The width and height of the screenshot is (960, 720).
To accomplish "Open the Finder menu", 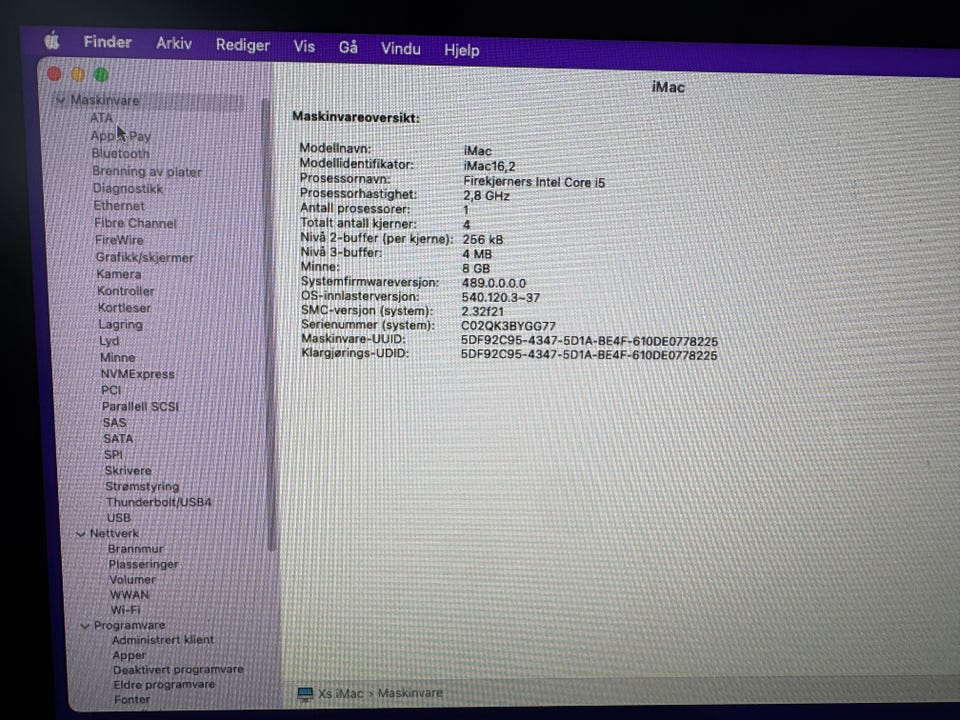I will tap(108, 42).
